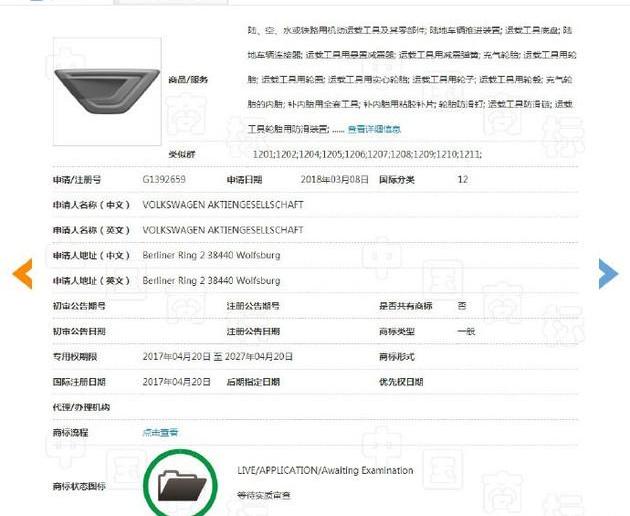Viewport: 630px width, 516px height.
Task: Select the international class value 12
Action: click(x=463, y=179)
